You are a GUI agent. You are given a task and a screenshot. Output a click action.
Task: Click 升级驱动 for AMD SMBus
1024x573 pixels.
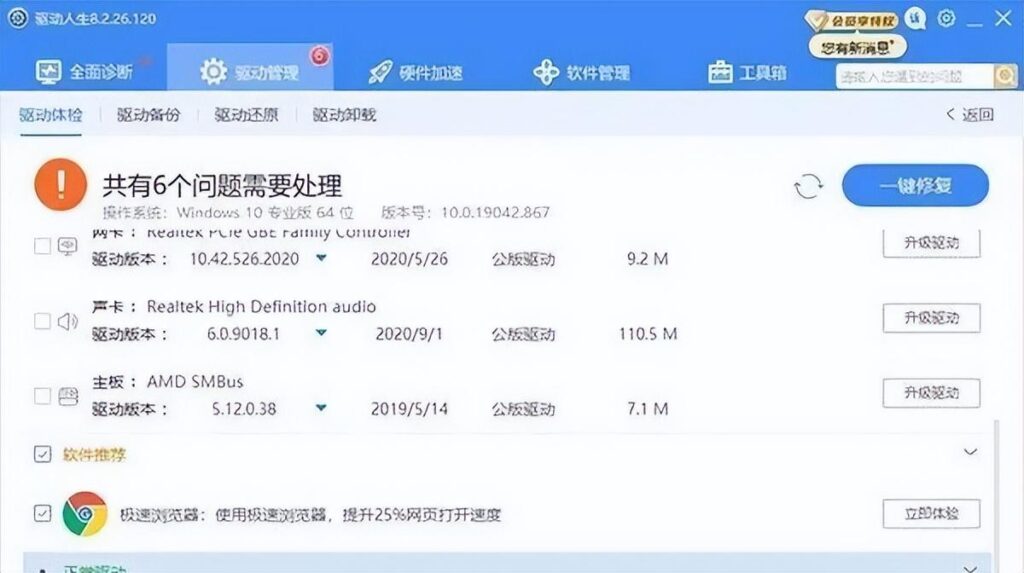tap(931, 393)
